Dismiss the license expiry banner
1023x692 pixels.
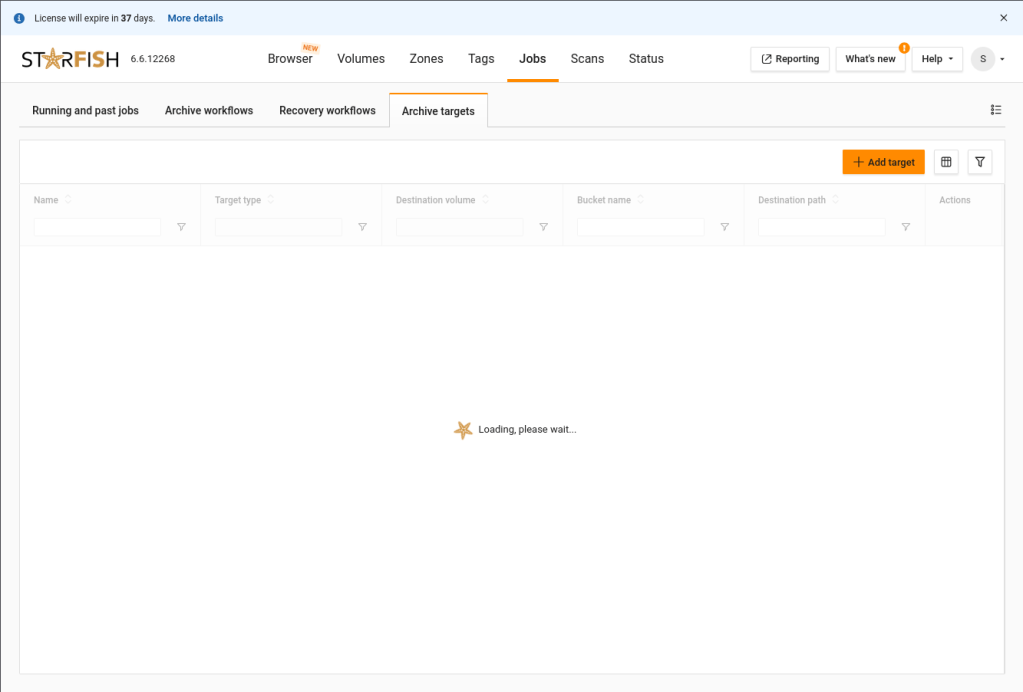(1004, 18)
